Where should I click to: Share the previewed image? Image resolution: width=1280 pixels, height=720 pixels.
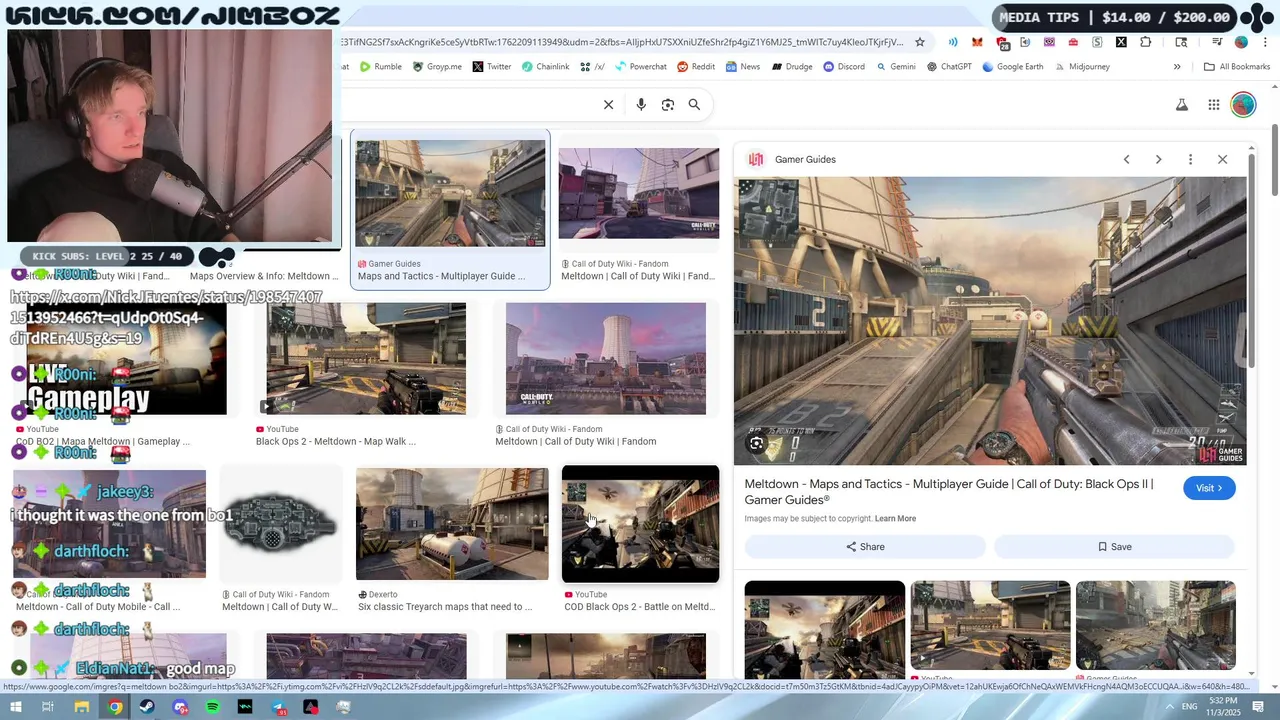pos(865,547)
